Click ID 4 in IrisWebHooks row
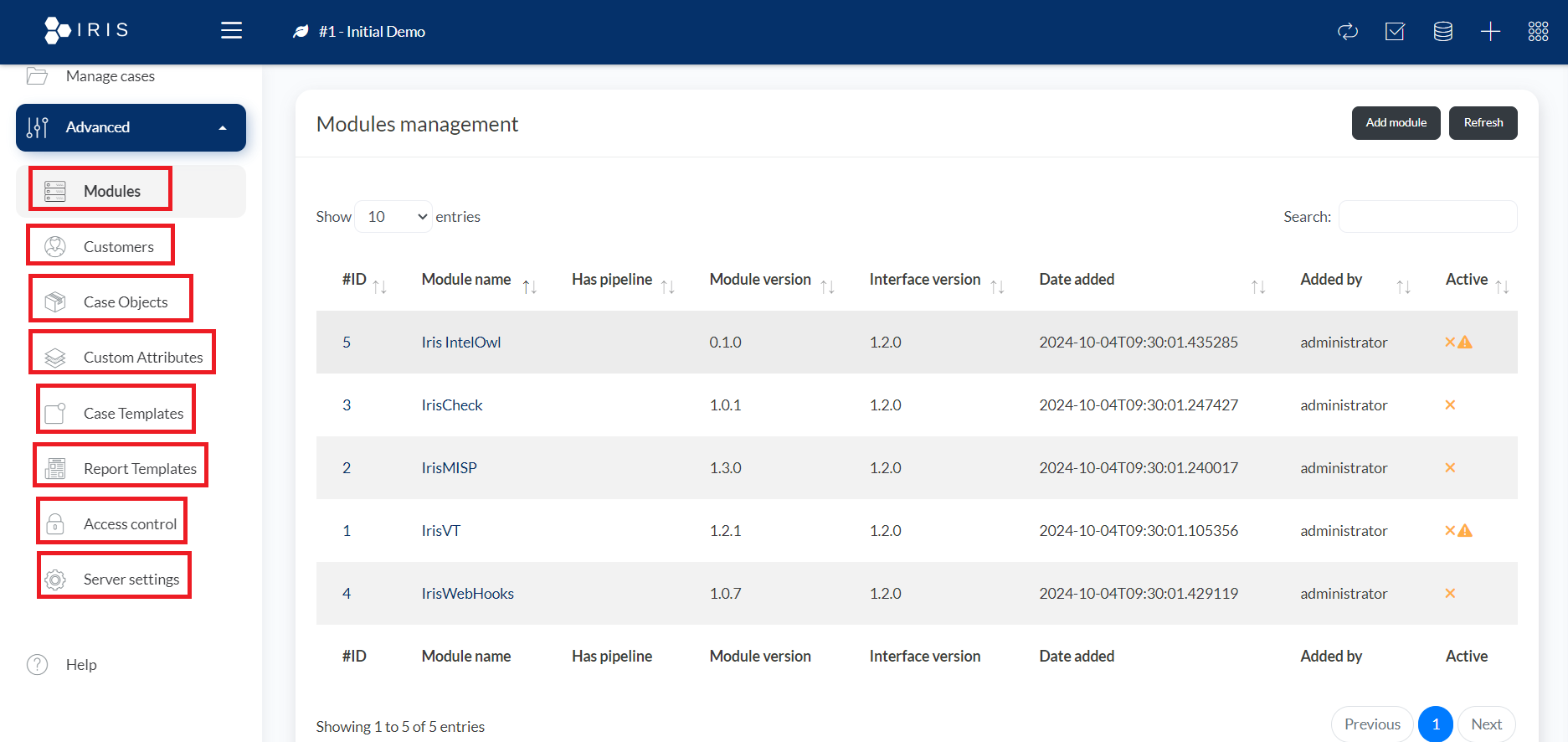 (x=347, y=594)
